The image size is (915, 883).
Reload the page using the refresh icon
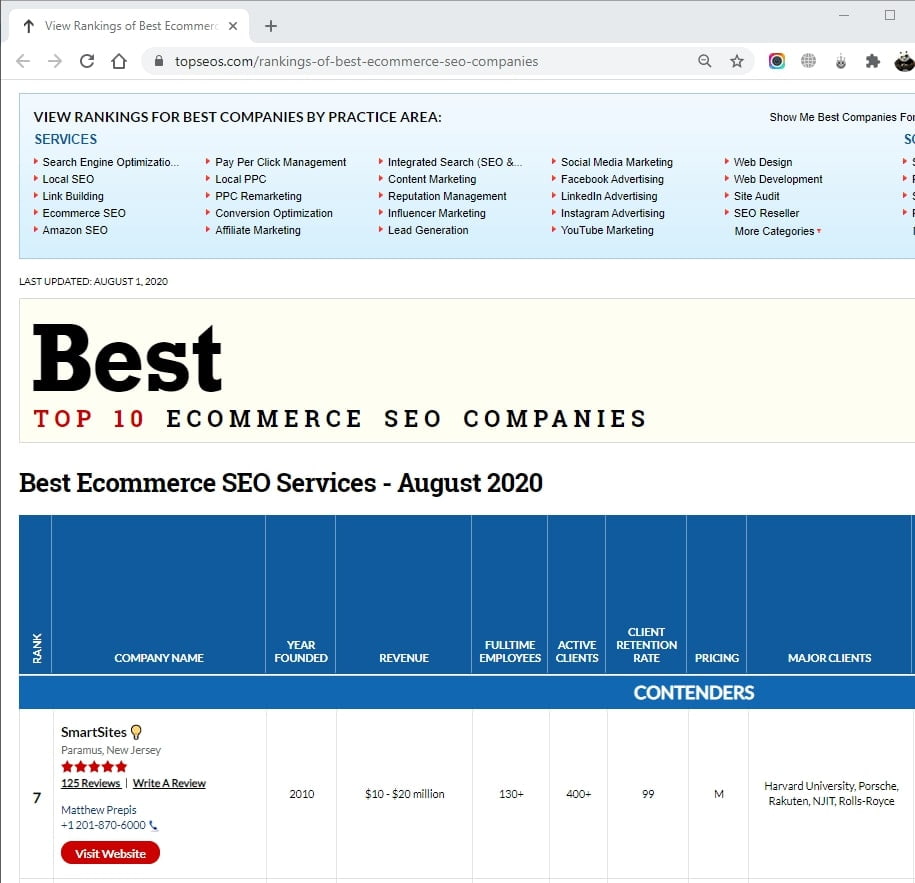87,60
